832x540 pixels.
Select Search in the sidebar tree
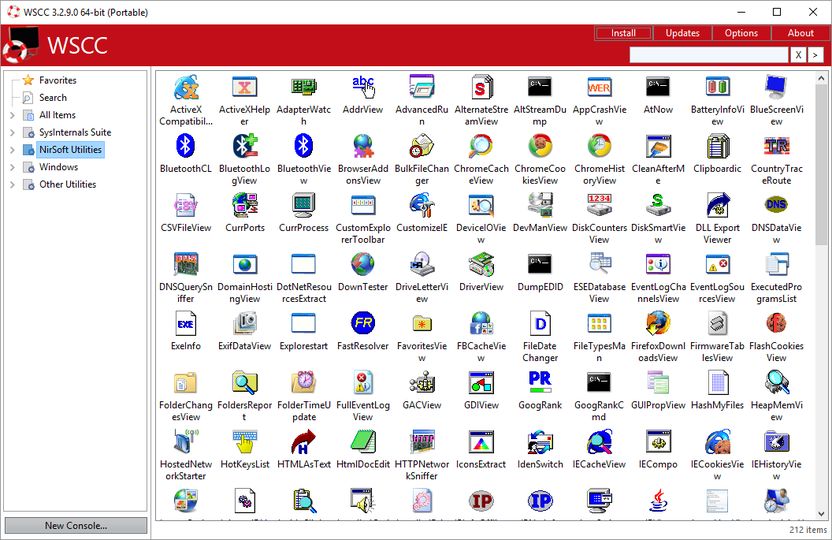coord(53,98)
